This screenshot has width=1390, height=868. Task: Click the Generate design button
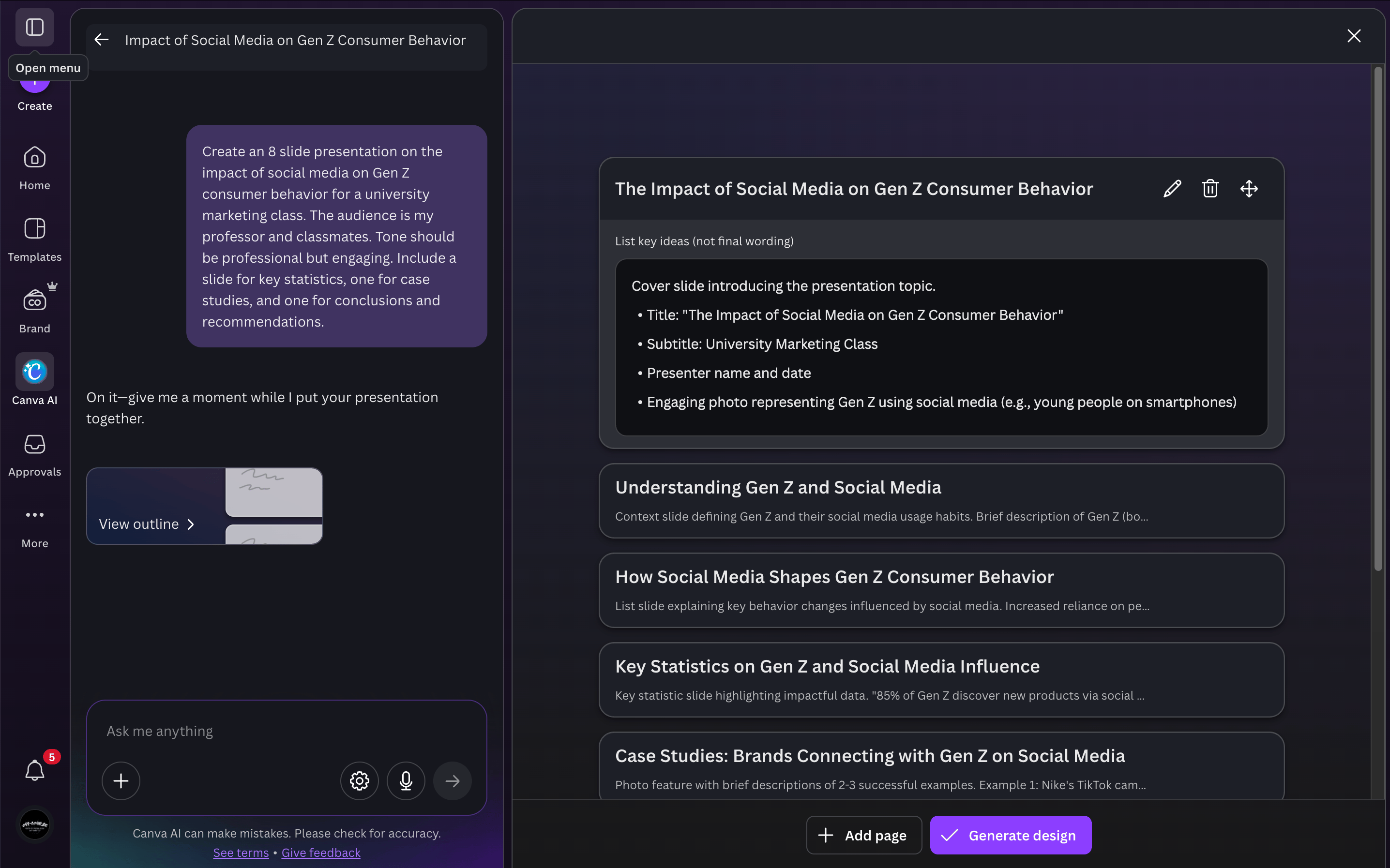point(1011,835)
